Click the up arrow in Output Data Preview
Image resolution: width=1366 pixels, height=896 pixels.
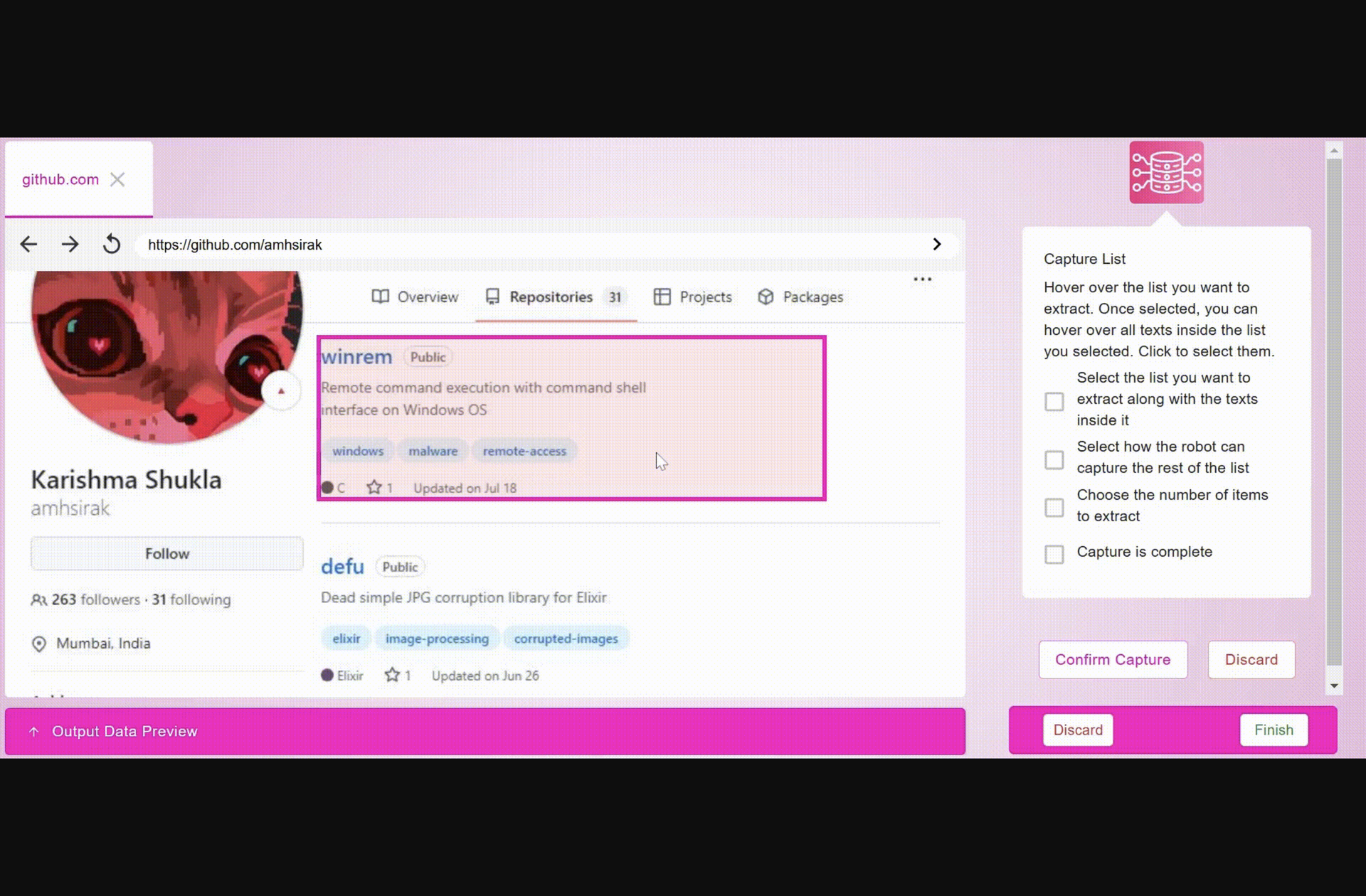(x=33, y=731)
